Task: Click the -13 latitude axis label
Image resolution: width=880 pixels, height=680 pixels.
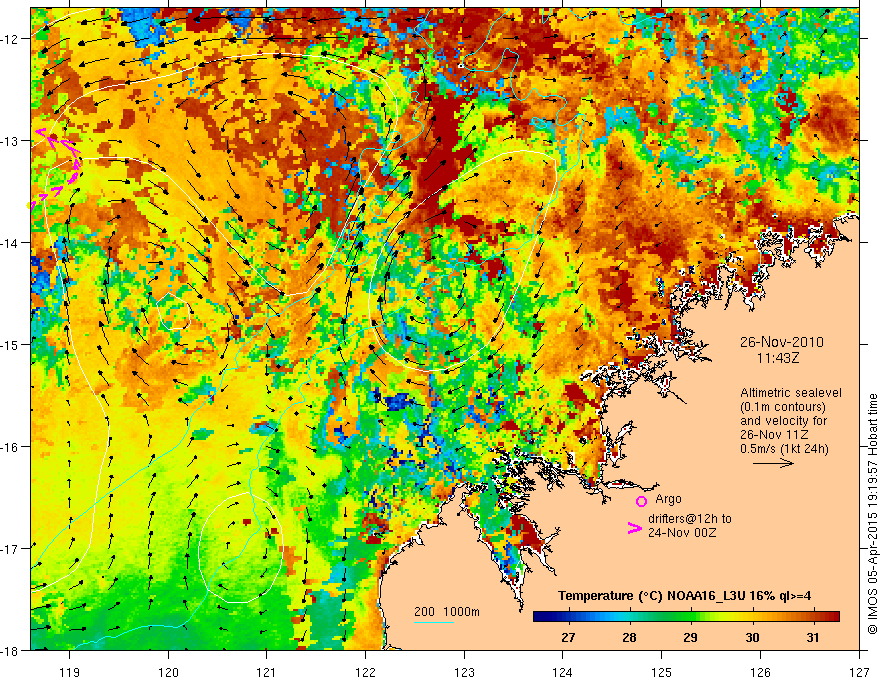Action: click(x=11, y=141)
